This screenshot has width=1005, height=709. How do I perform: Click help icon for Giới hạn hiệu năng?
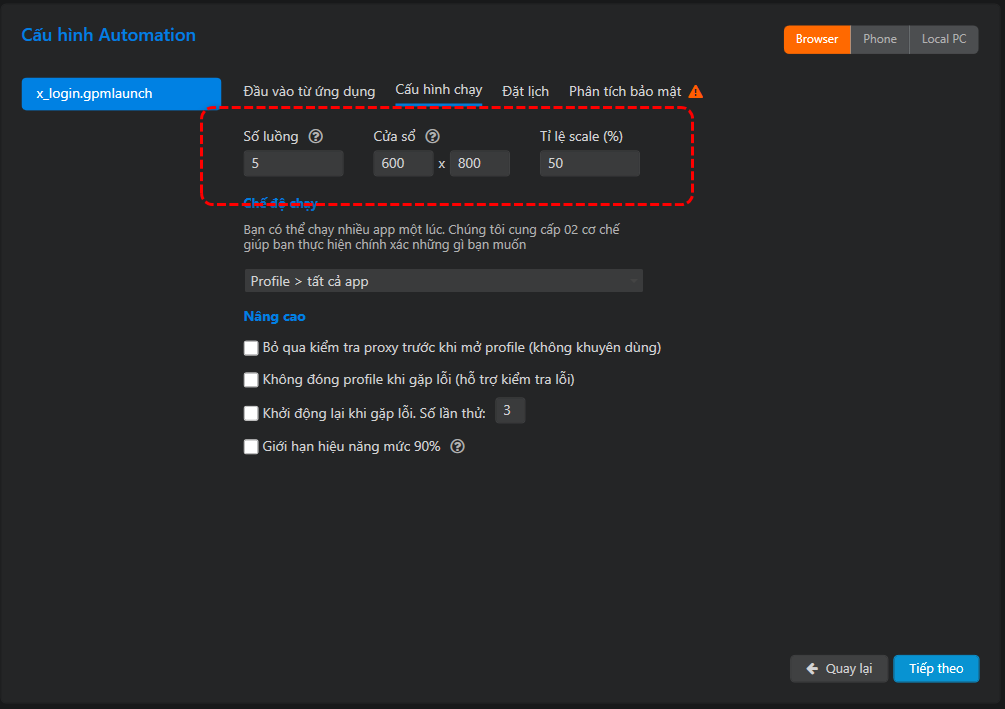coord(458,447)
